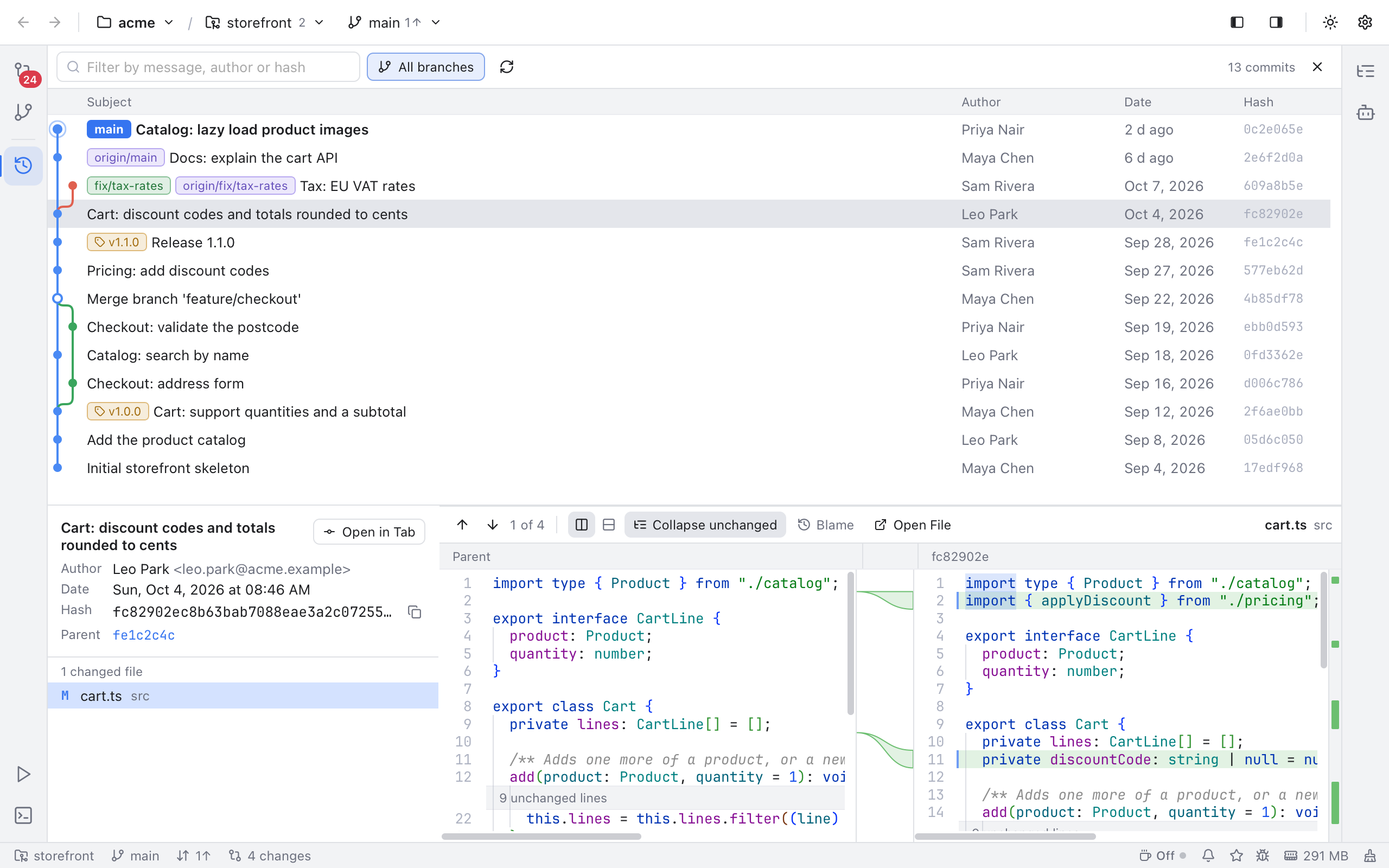Select commit Add the product catalog

[689, 440]
